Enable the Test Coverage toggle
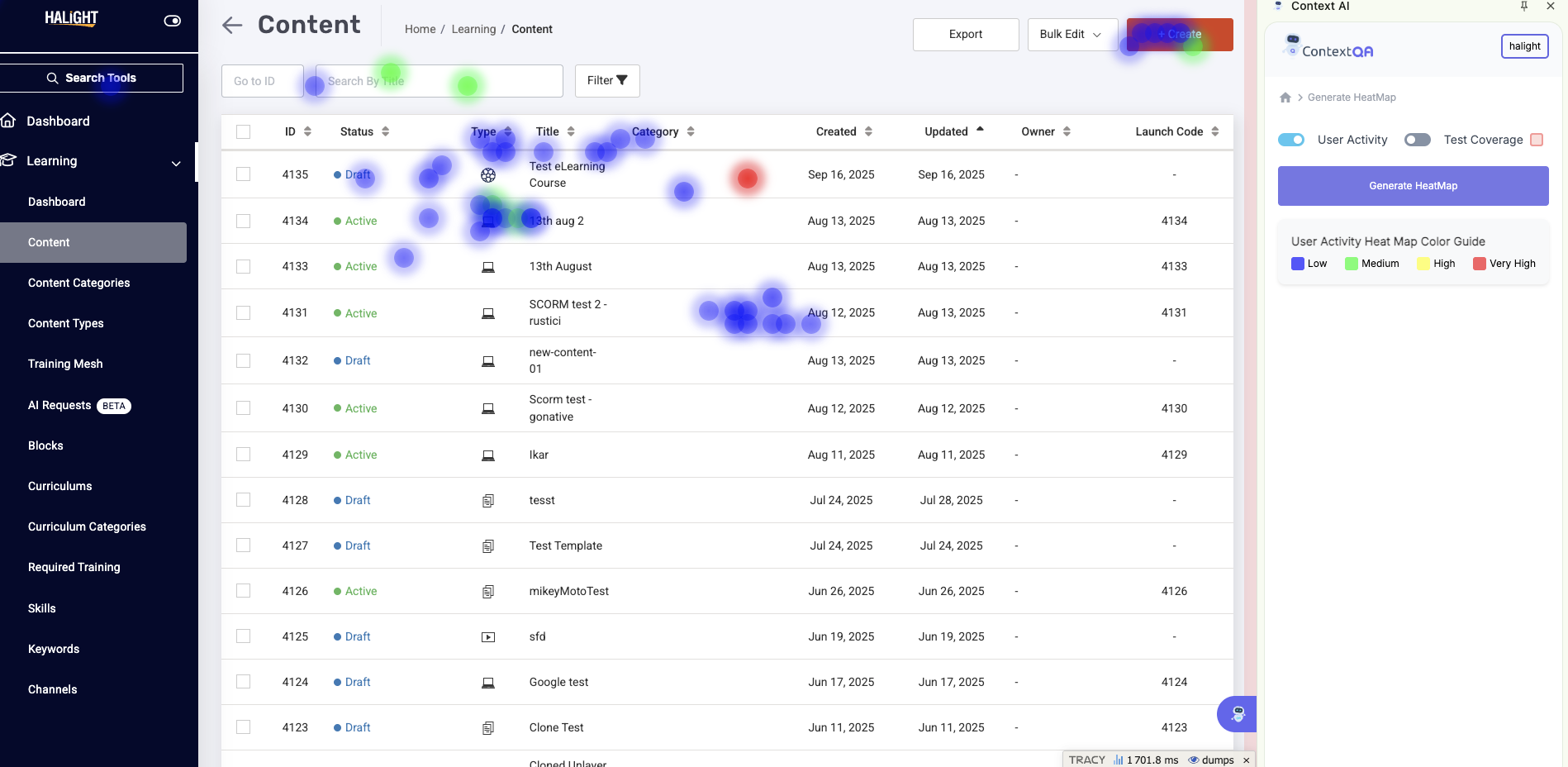Viewport: 1568px width, 767px height. pos(1417,140)
